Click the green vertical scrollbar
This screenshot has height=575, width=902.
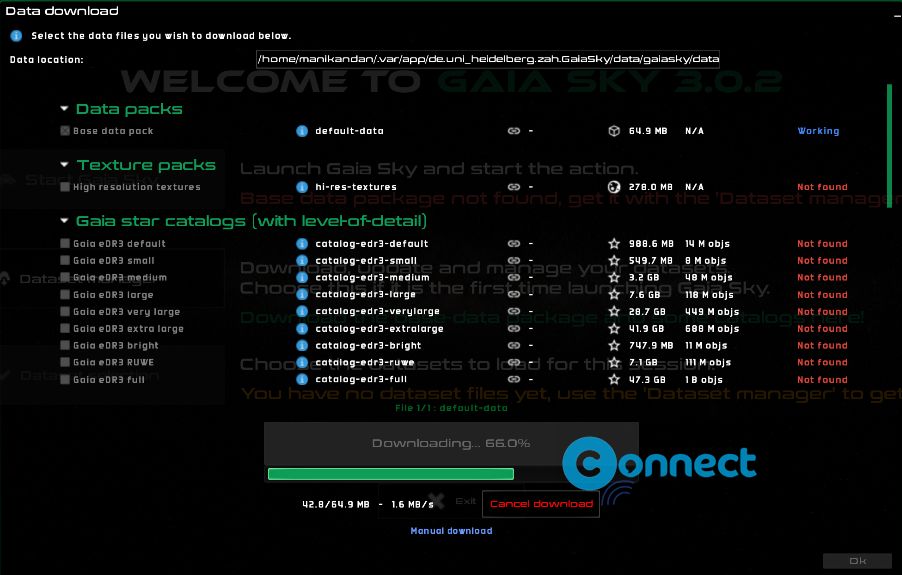pos(889,145)
